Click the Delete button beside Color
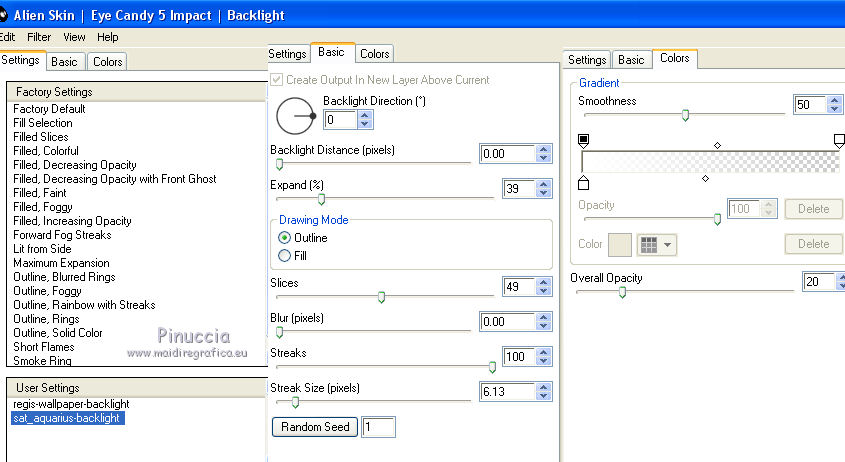The height and width of the screenshot is (462, 845). coord(813,244)
